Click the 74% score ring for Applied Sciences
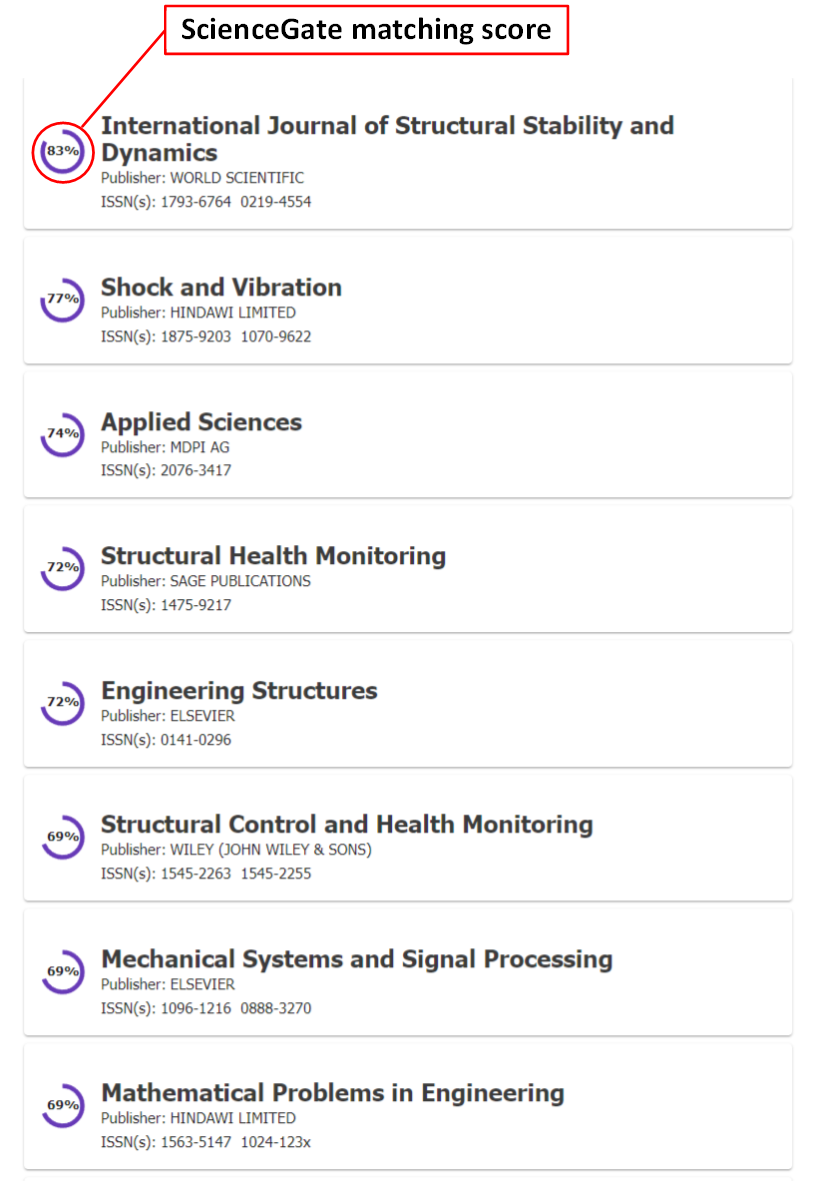 point(62,434)
